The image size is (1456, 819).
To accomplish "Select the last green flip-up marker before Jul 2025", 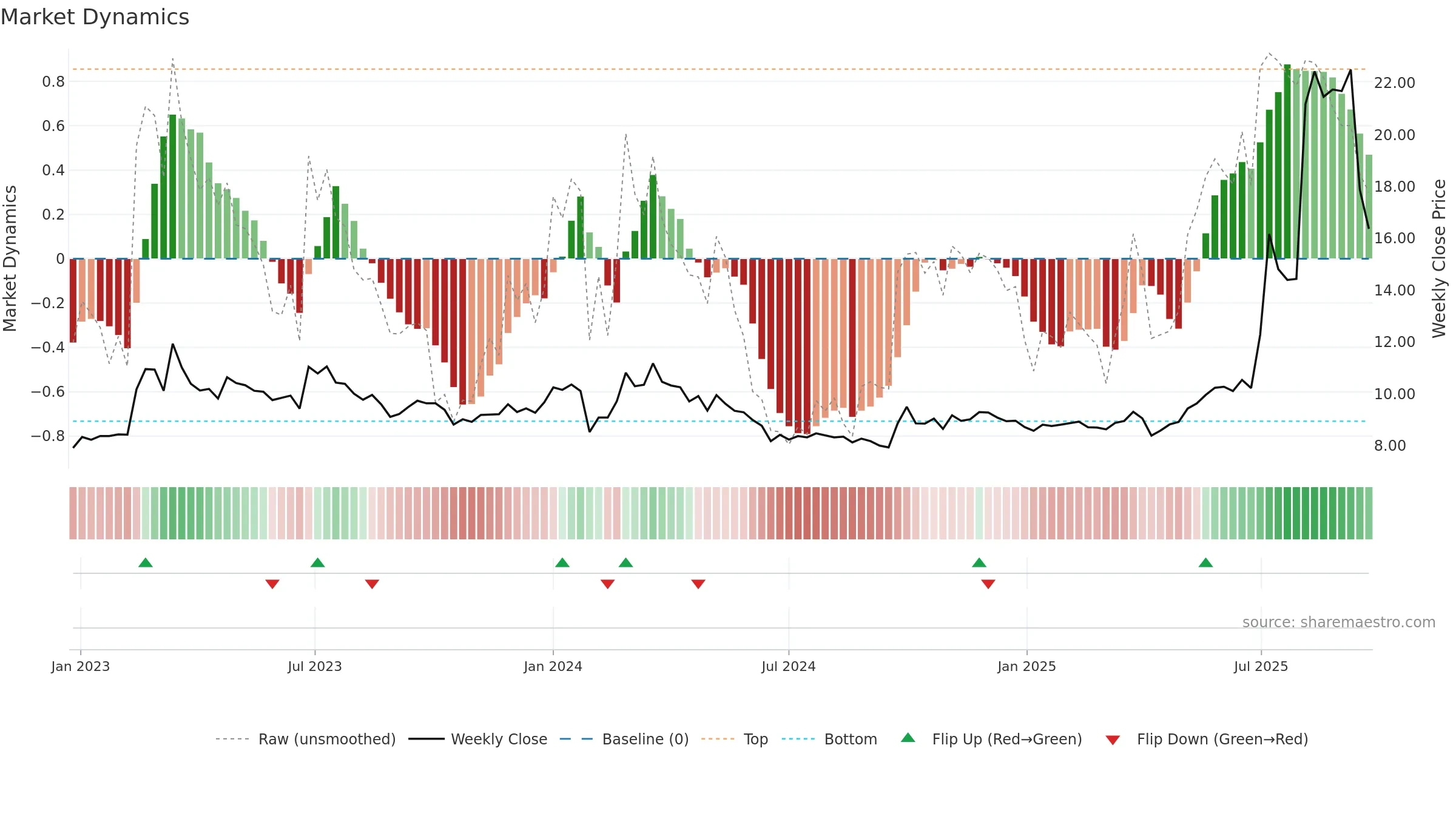I will click(x=1206, y=562).
